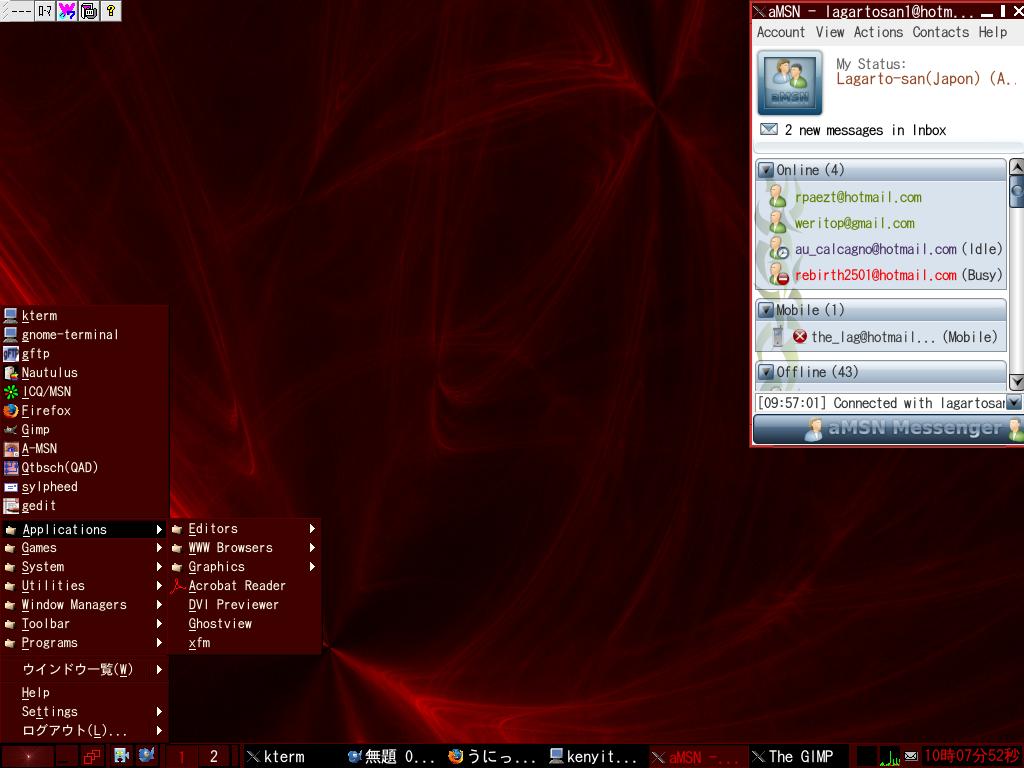Click The GIMP taskbar button
Screen dimensions: 1024x768
(x=799, y=756)
